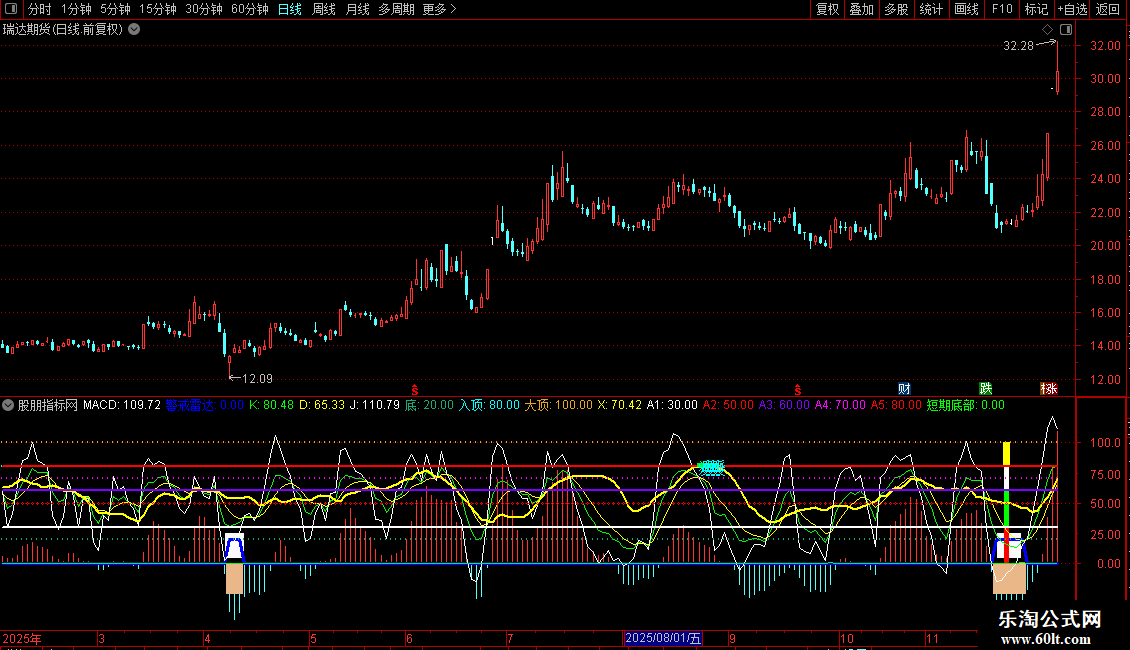Click the yellow signal bar in indicator panel
The height and width of the screenshot is (650, 1130).
pyautogui.click(x=1007, y=453)
